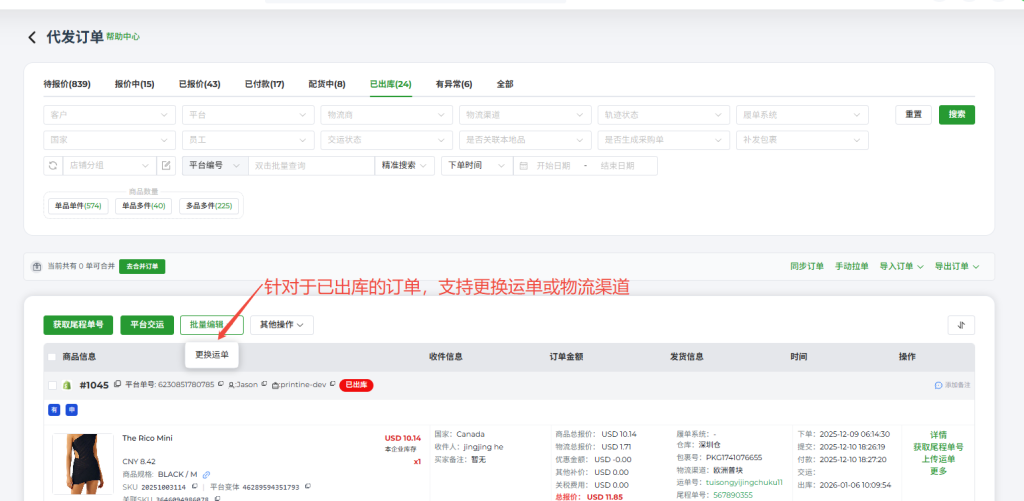Check the checkbox for order #1045

(x=52, y=385)
